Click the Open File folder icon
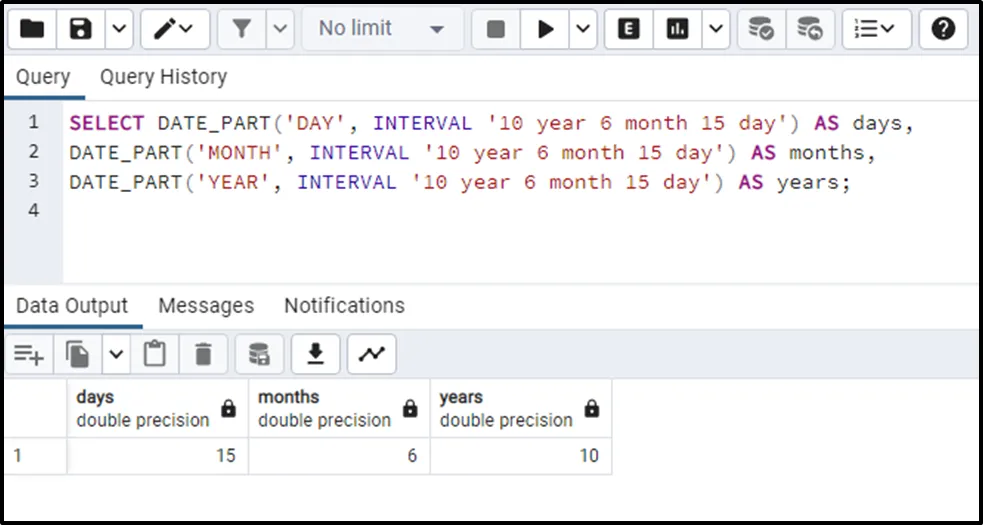Image resolution: width=983 pixels, height=525 pixels. 31,29
